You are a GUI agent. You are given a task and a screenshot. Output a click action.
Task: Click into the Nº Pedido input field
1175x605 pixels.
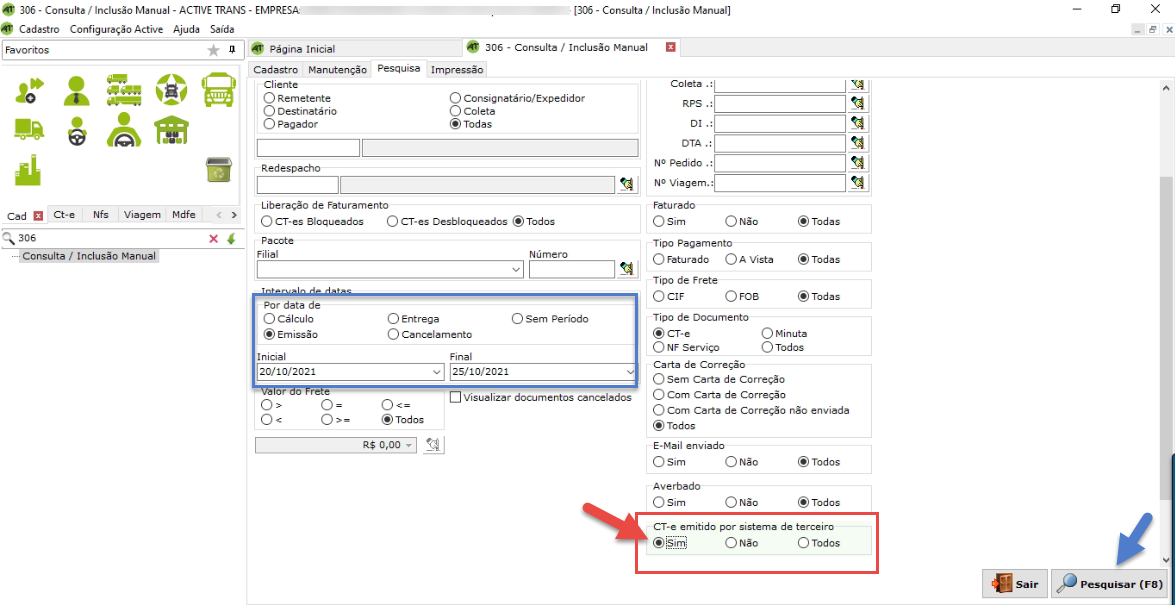(780, 163)
